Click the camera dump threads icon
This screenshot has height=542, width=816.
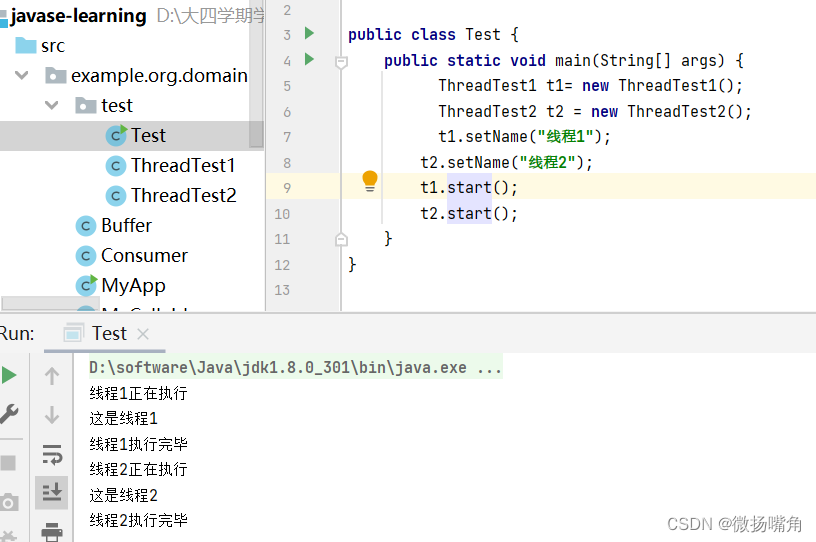point(9,503)
